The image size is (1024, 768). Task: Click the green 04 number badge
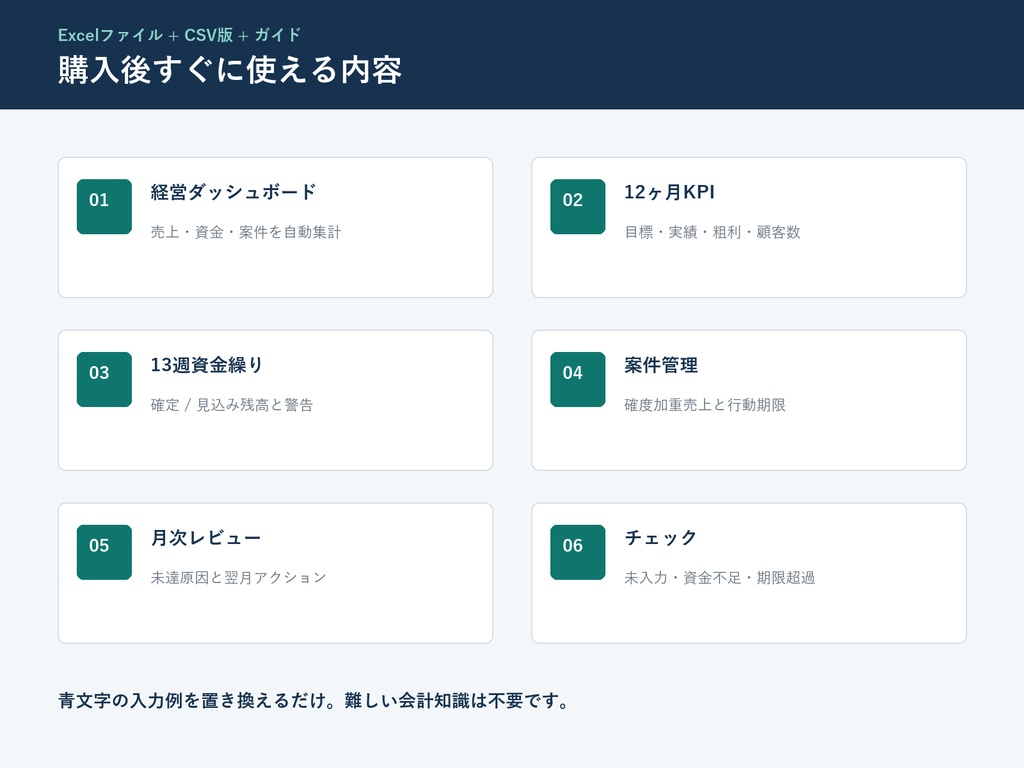tap(578, 379)
